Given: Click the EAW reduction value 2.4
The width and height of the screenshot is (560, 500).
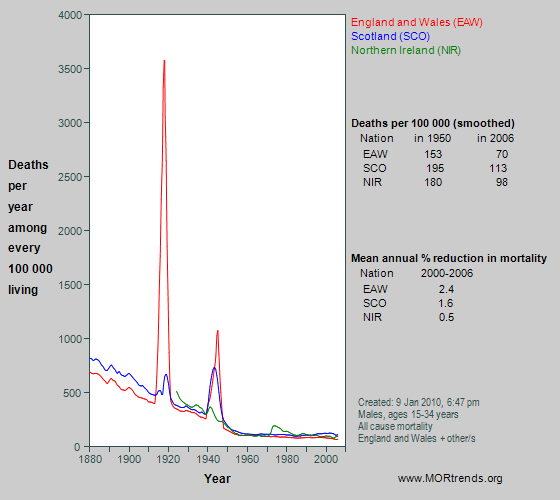Looking at the screenshot, I should [x=446, y=289].
